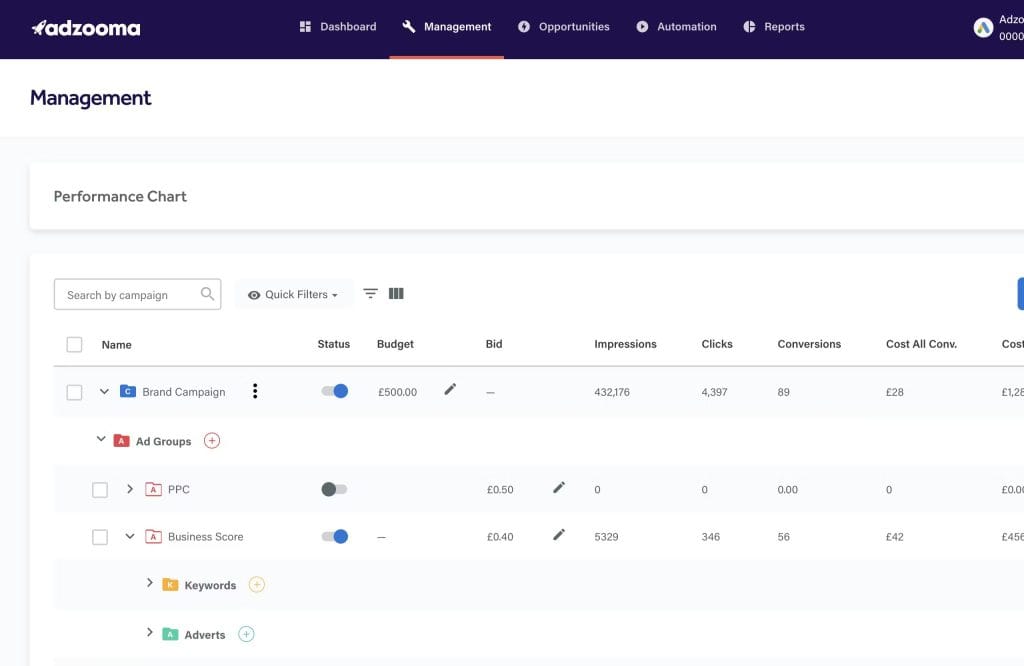Click the Google Ads account avatar icon
Viewport: 1024px width, 666px height.
tap(983, 27)
